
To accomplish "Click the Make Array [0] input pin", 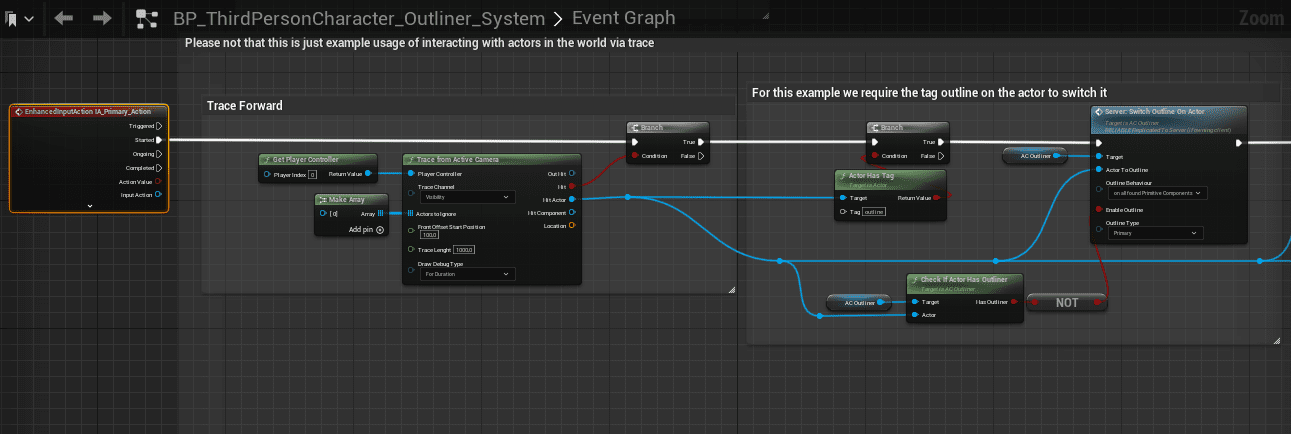I will [x=323, y=214].
